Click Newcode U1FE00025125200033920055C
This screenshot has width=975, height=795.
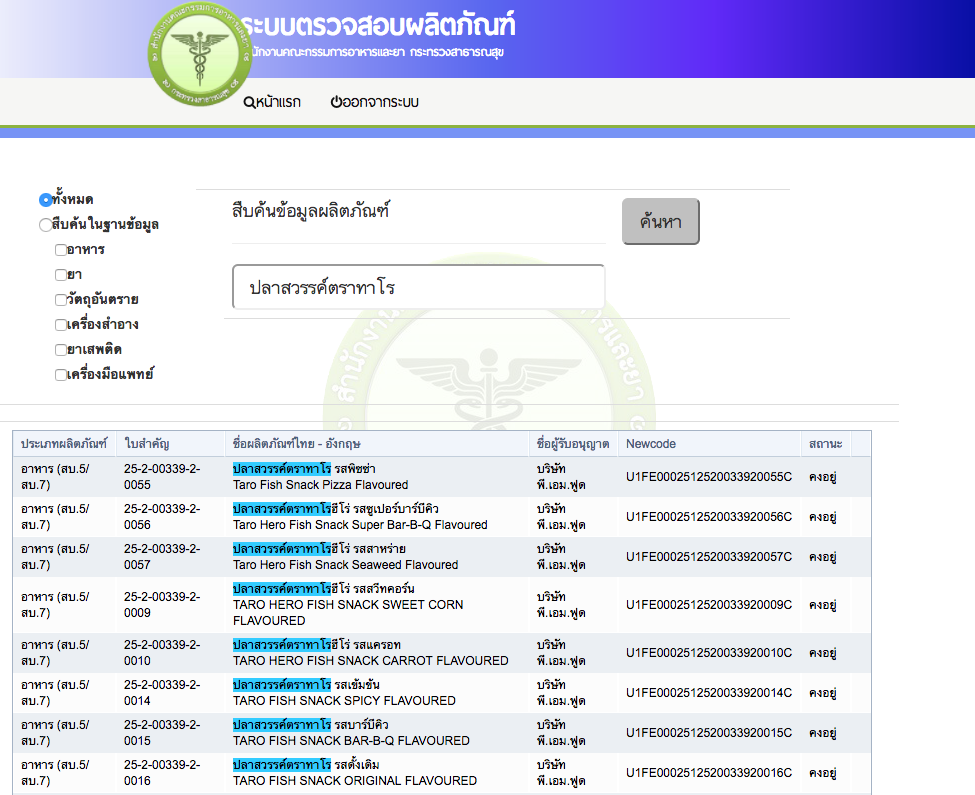click(709, 477)
